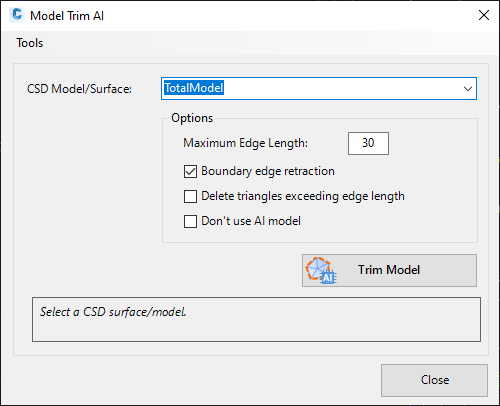Click the Delete triangles exceeding edge length label
500x406 pixels.
[303, 196]
